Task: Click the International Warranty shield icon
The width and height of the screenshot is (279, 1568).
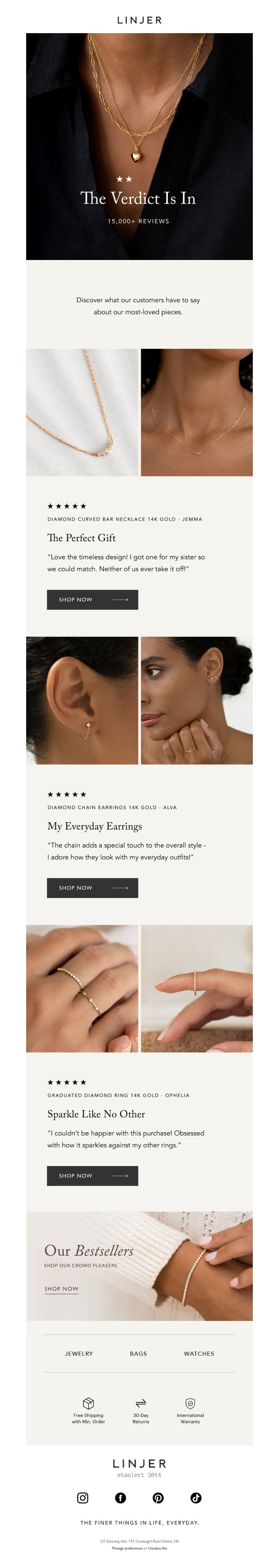Action: [190, 1403]
